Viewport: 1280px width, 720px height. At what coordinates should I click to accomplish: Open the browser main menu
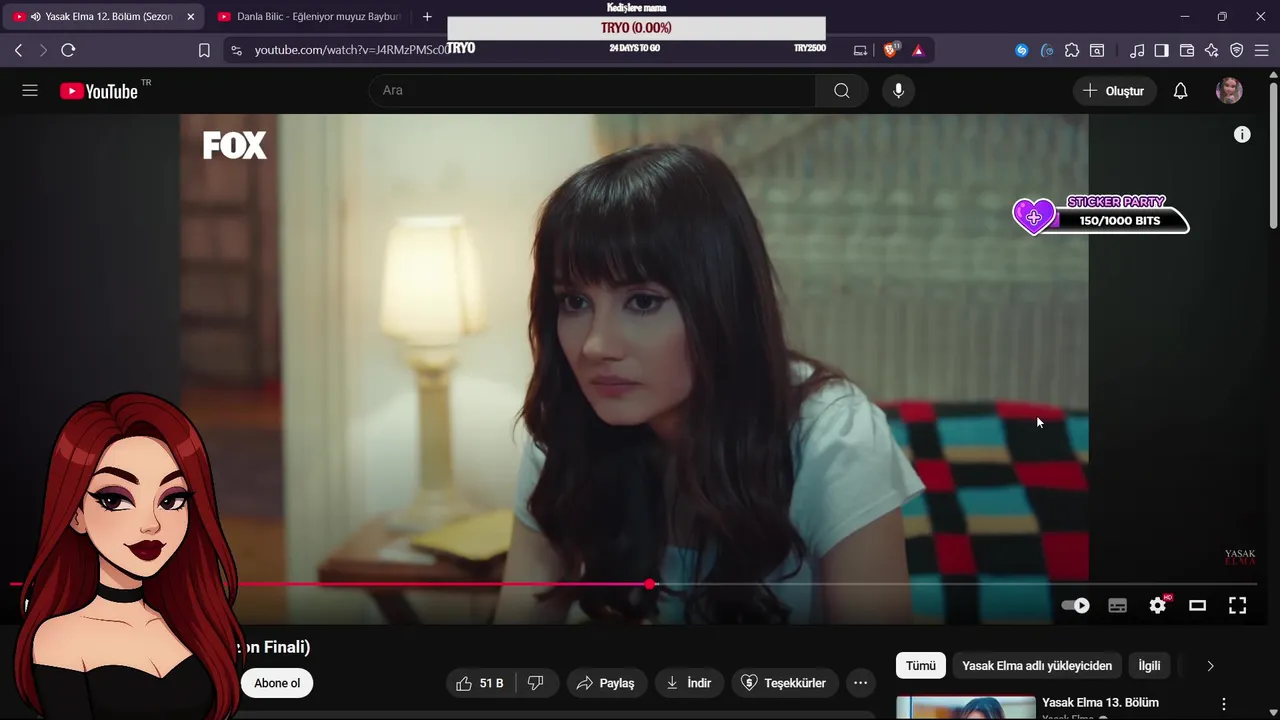(1261, 50)
